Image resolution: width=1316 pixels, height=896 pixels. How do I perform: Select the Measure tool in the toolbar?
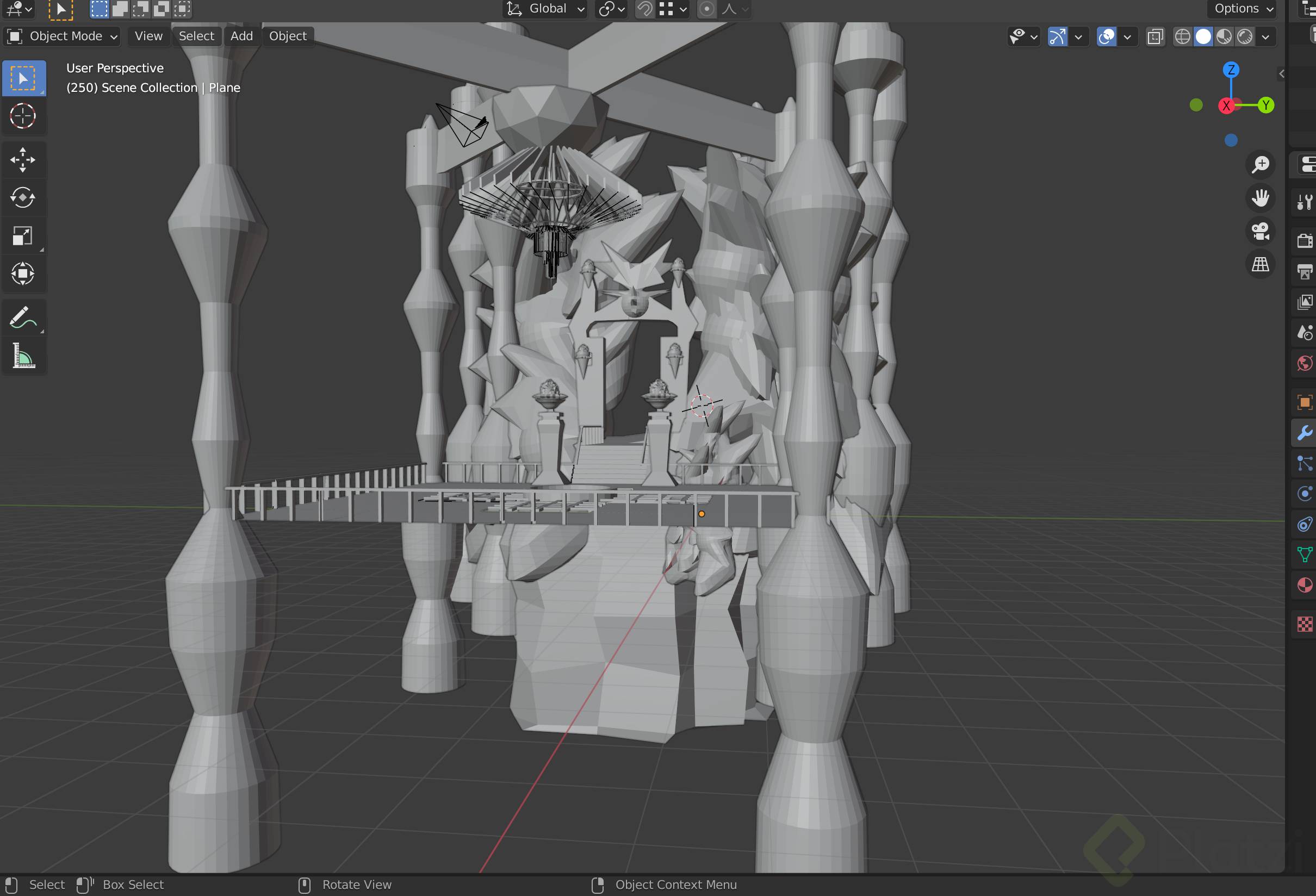(23, 356)
